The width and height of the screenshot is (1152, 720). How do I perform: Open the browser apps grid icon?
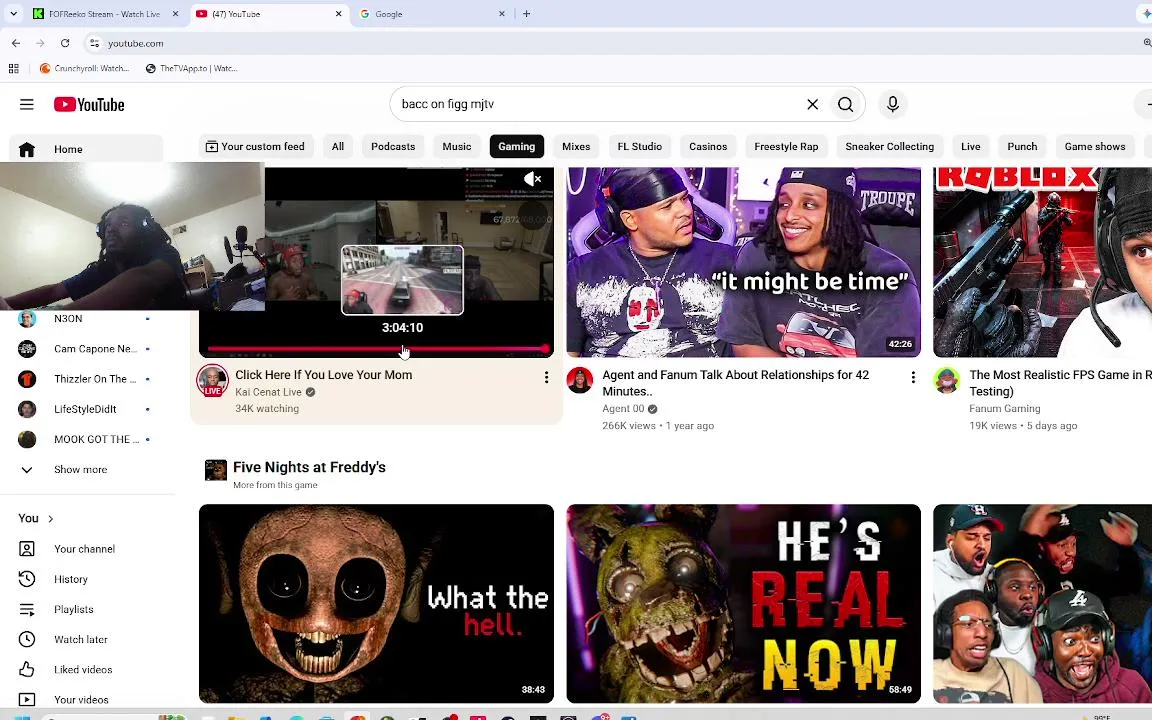point(13,68)
